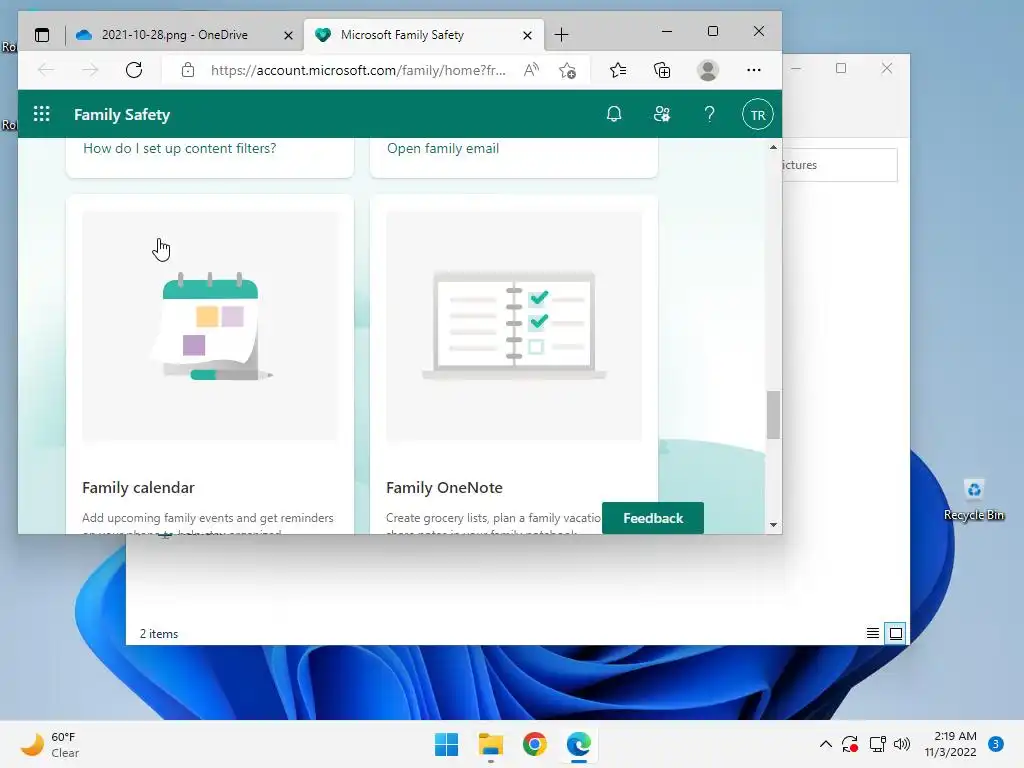Open the browser profile icon
Image resolution: width=1024 pixels, height=768 pixels.
click(x=708, y=70)
